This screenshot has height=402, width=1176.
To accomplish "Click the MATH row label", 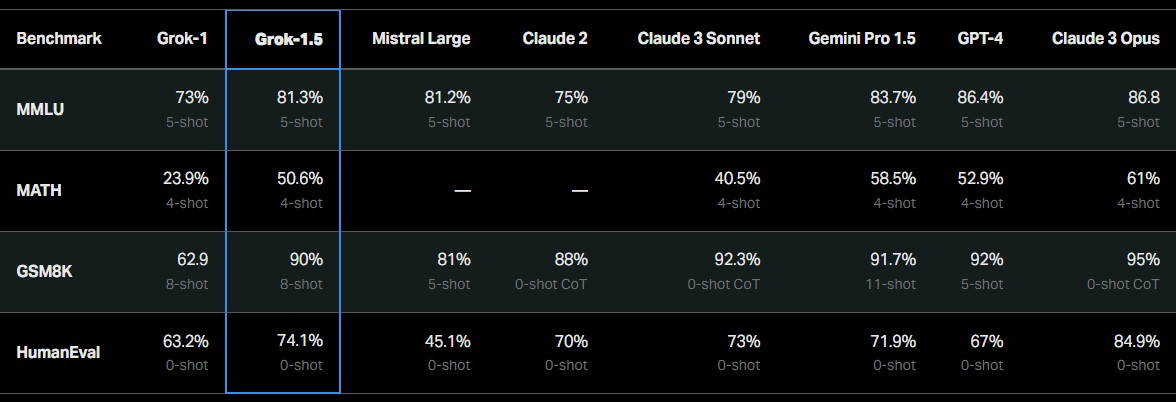I will coord(39,190).
